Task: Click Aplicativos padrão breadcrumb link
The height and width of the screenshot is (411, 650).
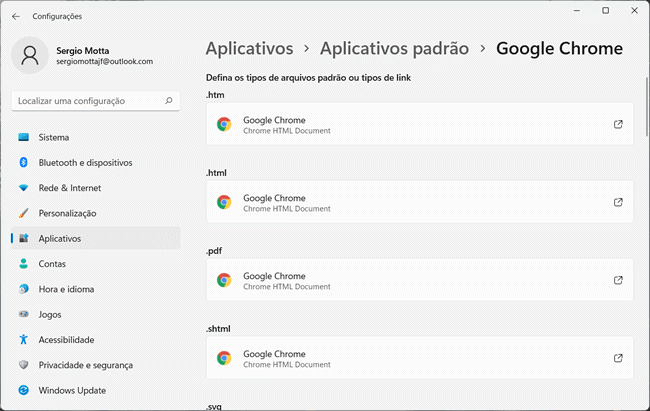Action: (x=394, y=48)
